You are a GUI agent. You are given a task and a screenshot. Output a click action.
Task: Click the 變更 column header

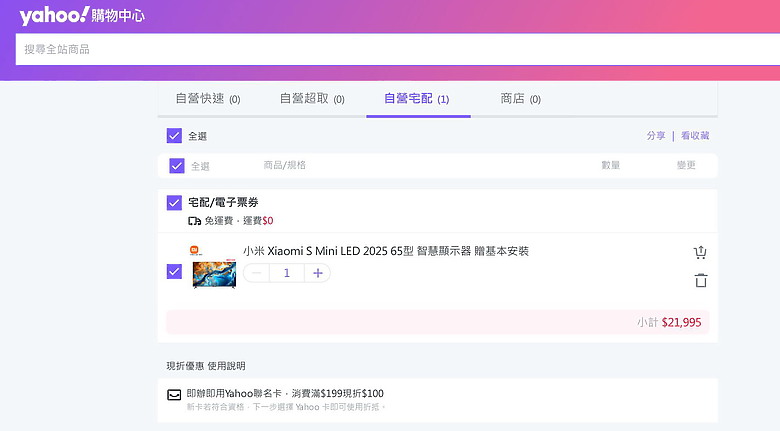click(686, 165)
